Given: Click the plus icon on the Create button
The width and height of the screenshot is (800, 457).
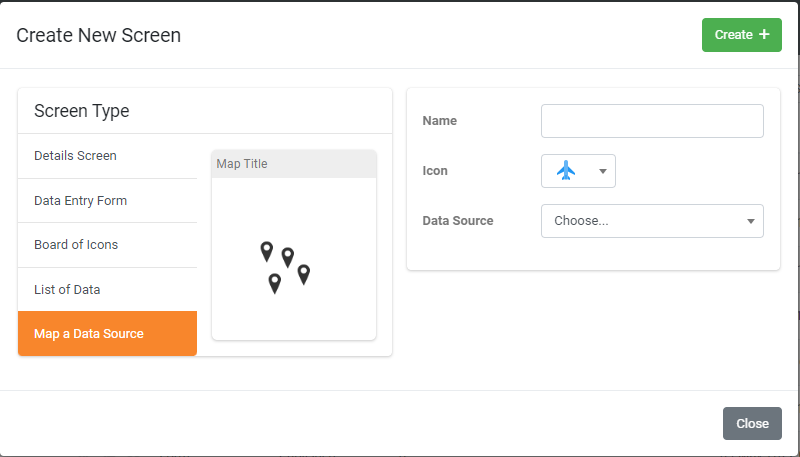Looking at the screenshot, I should [x=764, y=34].
